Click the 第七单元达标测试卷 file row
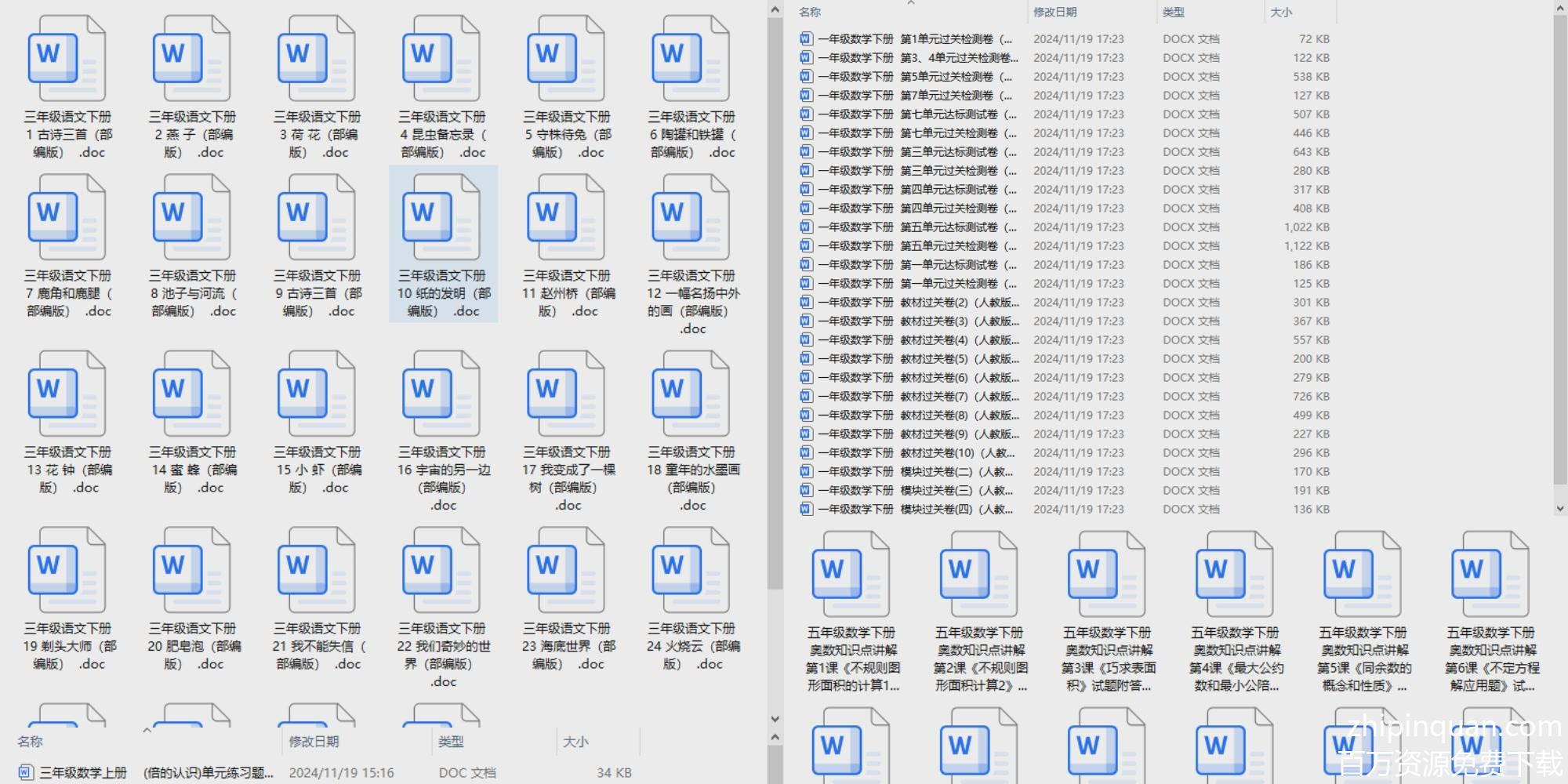Image resolution: width=1568 pixels, height=784 pixels. coord(1065,114)
